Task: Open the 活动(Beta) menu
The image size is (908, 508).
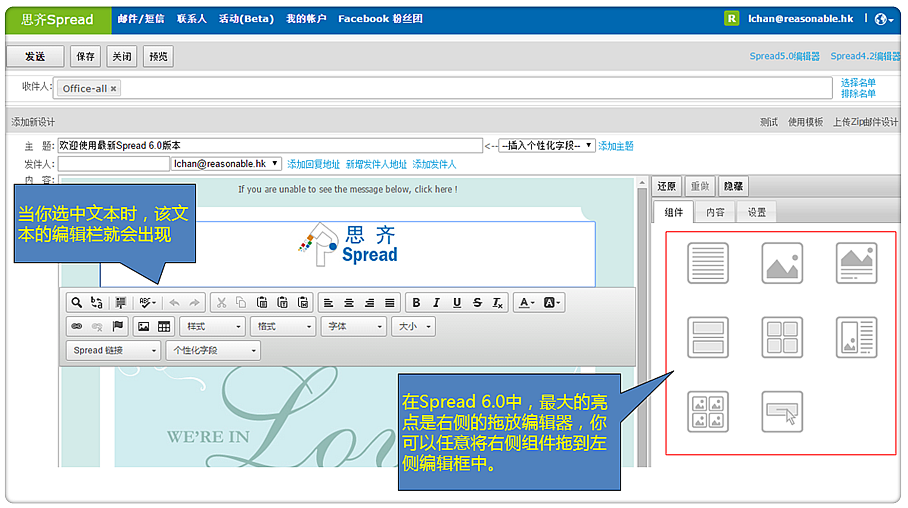Action: 246,19
